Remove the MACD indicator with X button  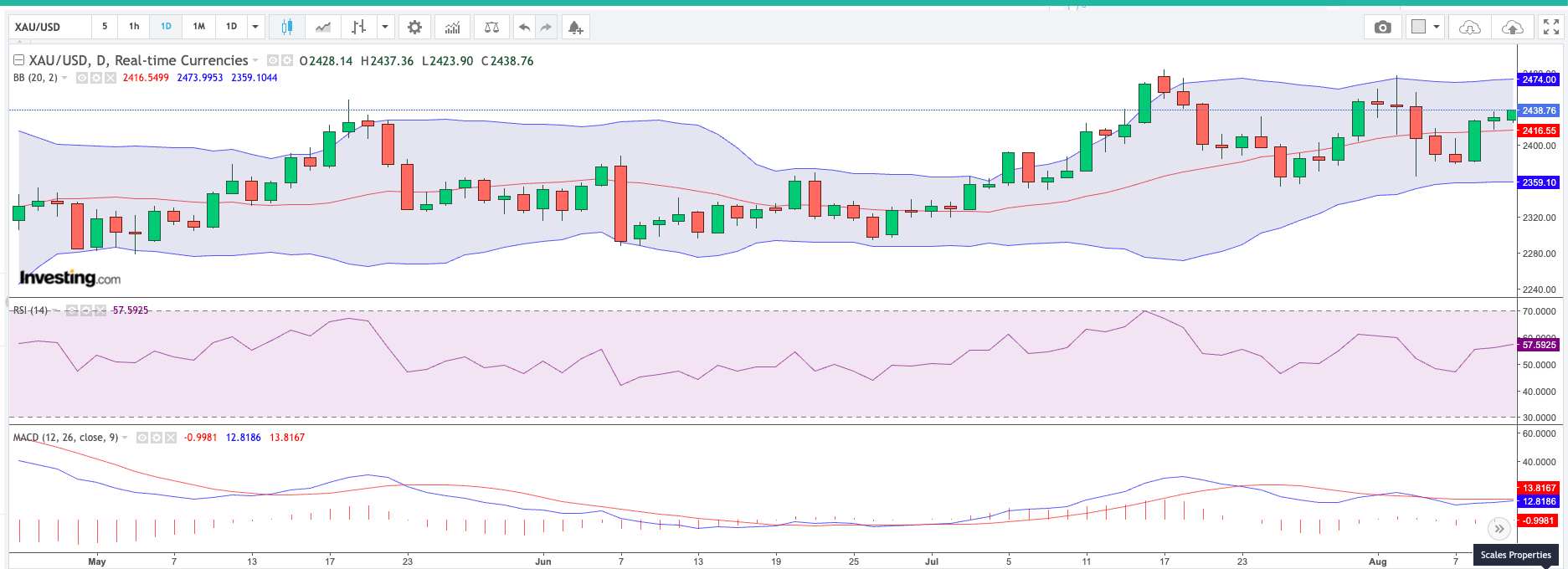point(171,438)
